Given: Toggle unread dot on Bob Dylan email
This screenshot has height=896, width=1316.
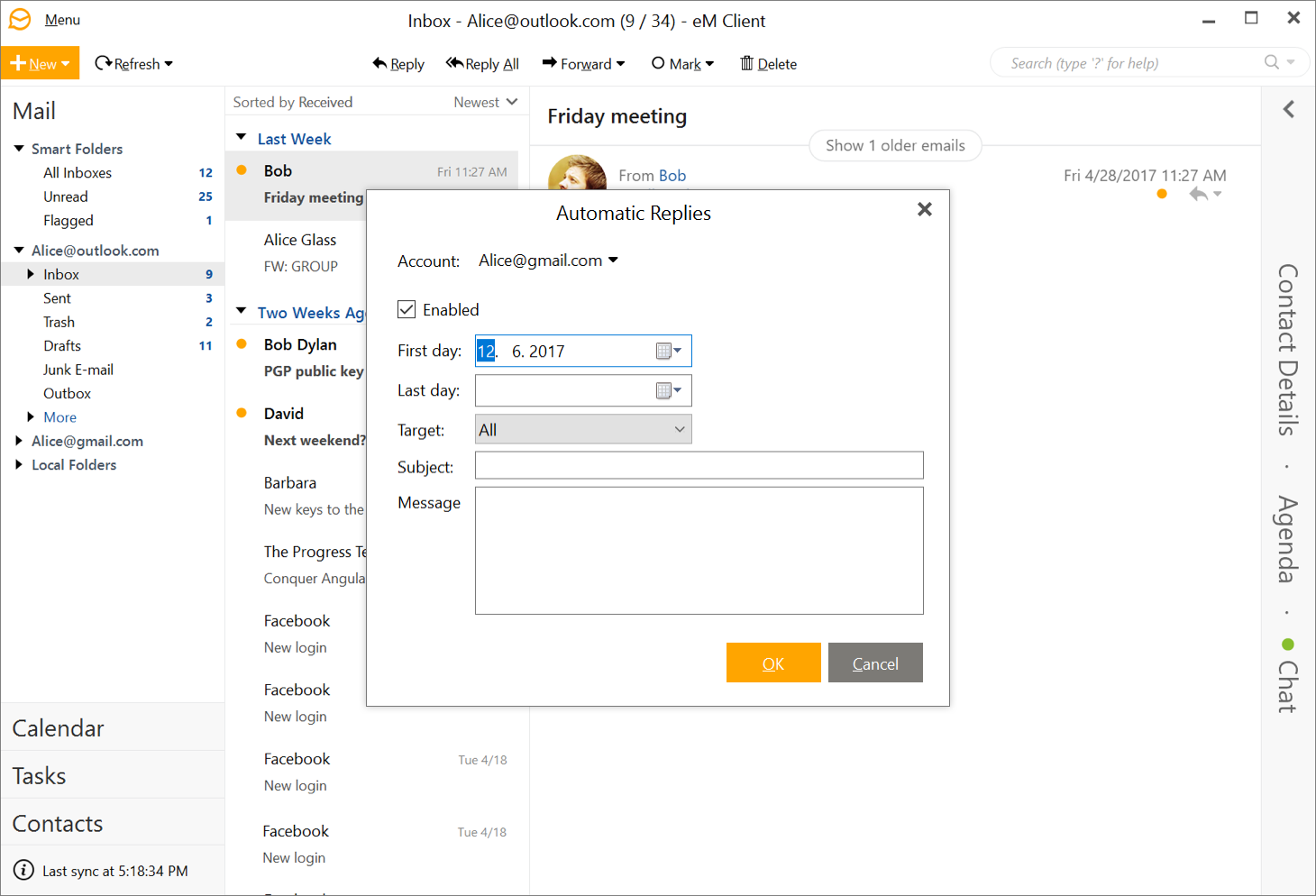Looking at the screenshot, I should (x=242, y=344).
